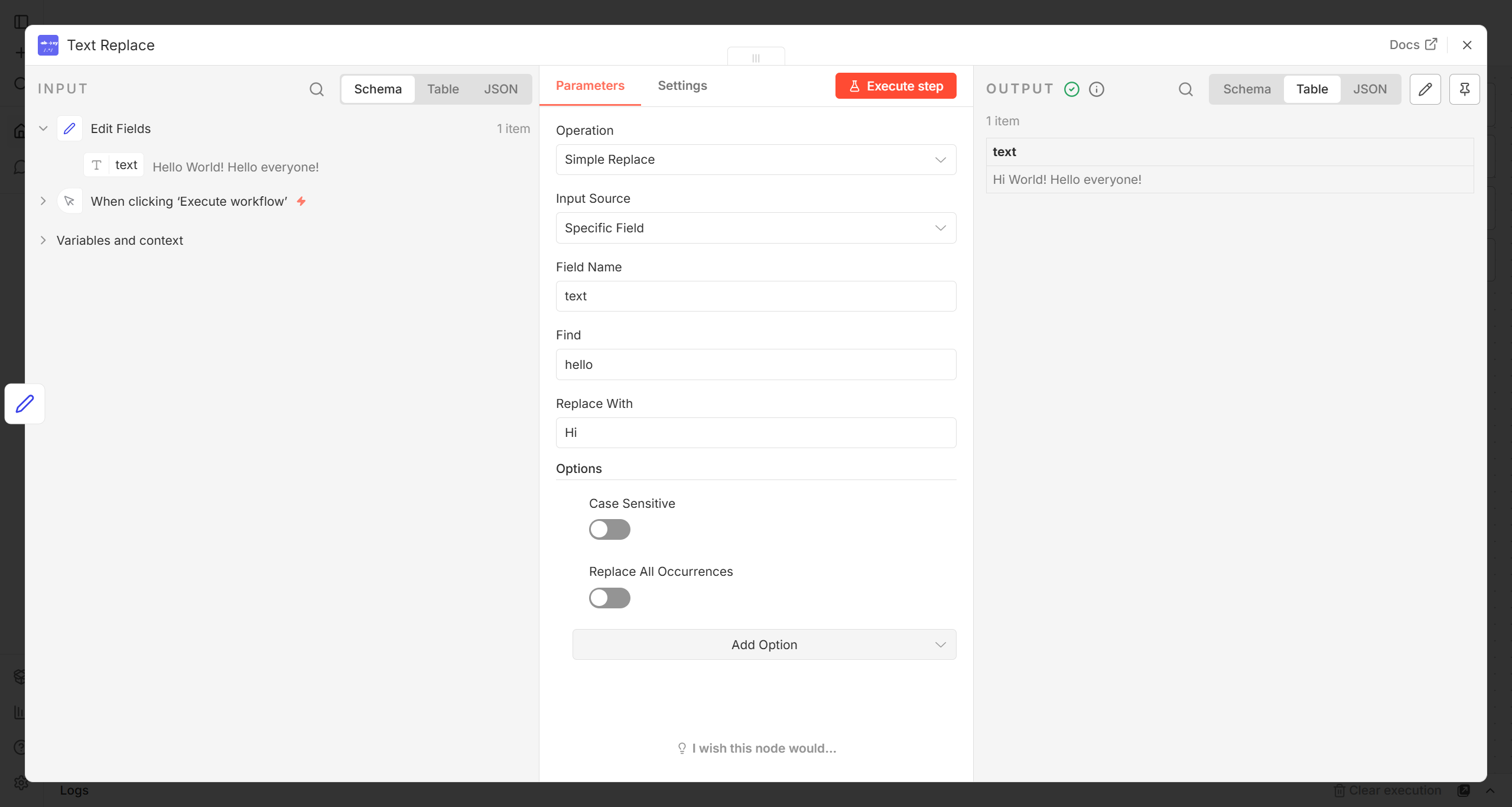Screen dimensions: 1512x807
Task: Click the edit output pencil icon
Action: 1425,89
